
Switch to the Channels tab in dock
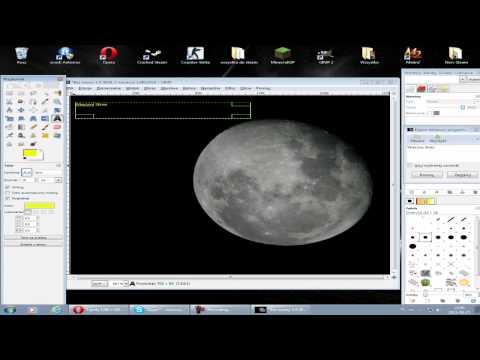(x=421, y=89)
